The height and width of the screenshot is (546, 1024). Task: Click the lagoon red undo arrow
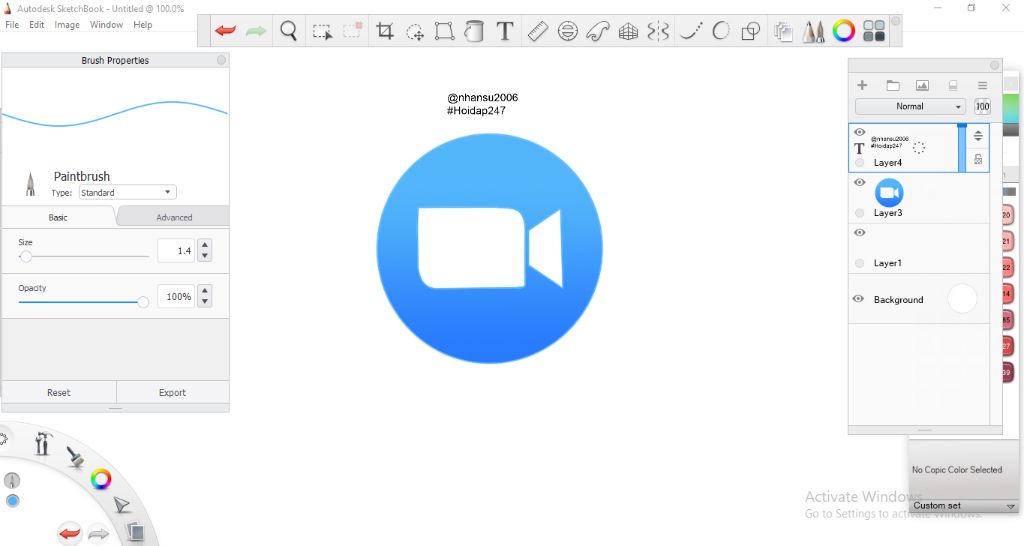pos(69,534)
